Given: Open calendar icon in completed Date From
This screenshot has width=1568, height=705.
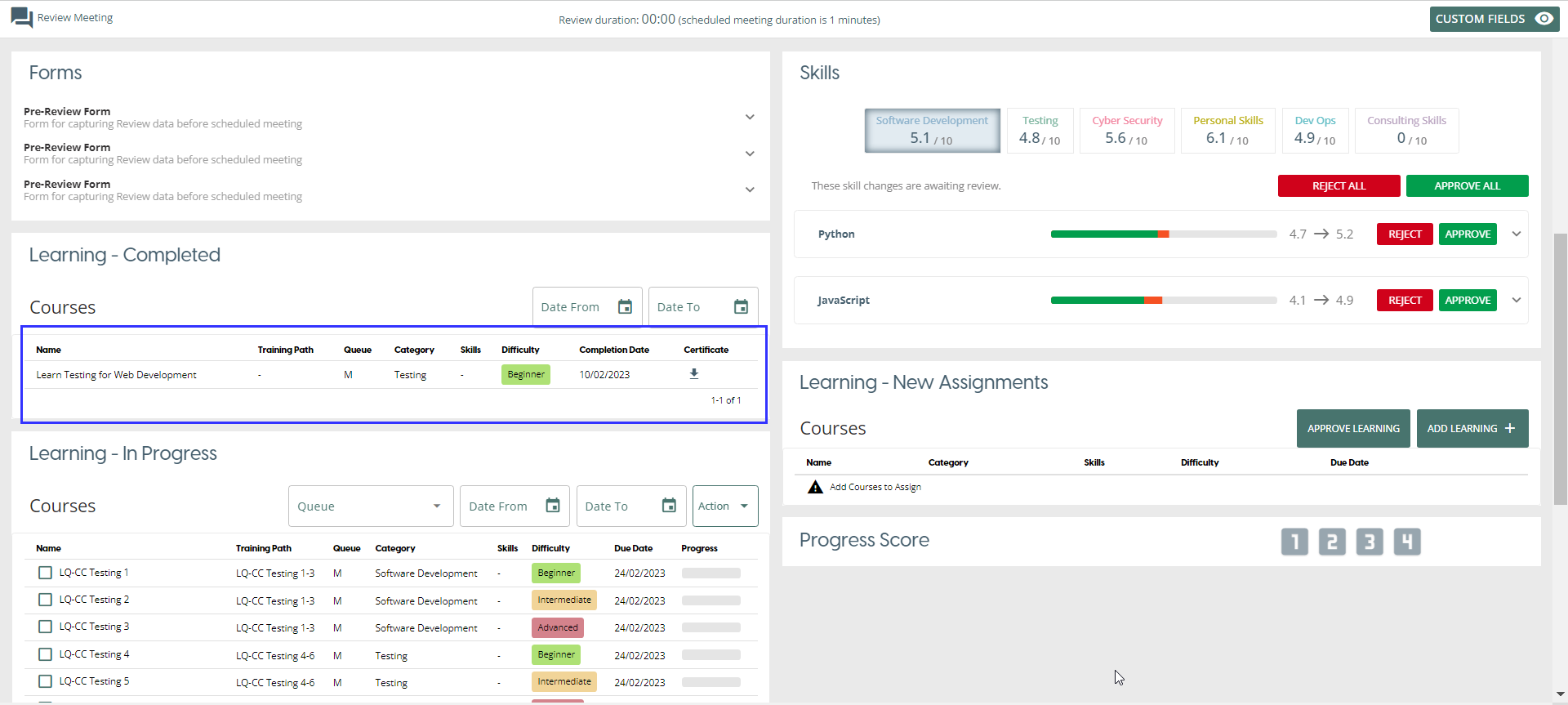Looking at the screenshot, I should 625,307.
